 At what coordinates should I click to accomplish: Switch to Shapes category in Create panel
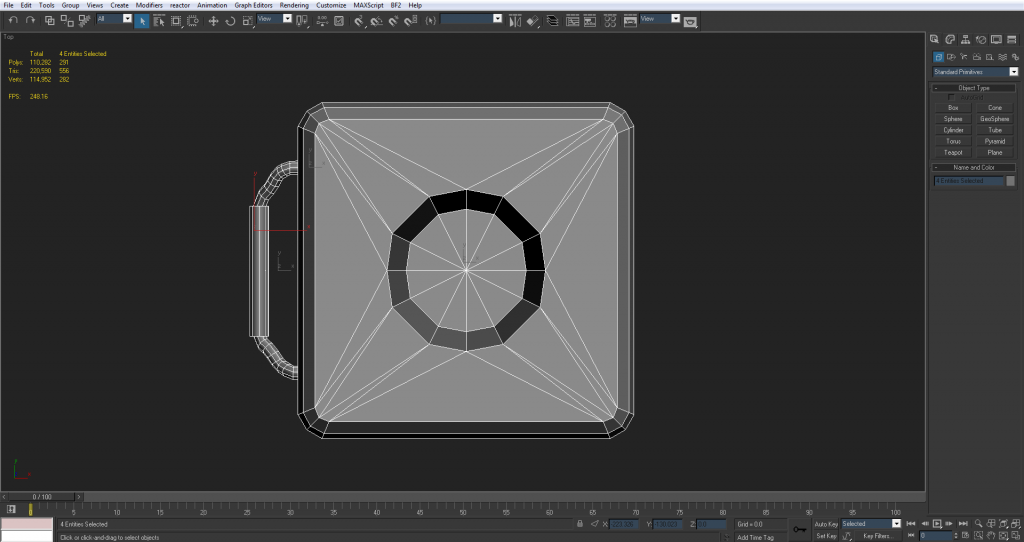click(952, 57)
